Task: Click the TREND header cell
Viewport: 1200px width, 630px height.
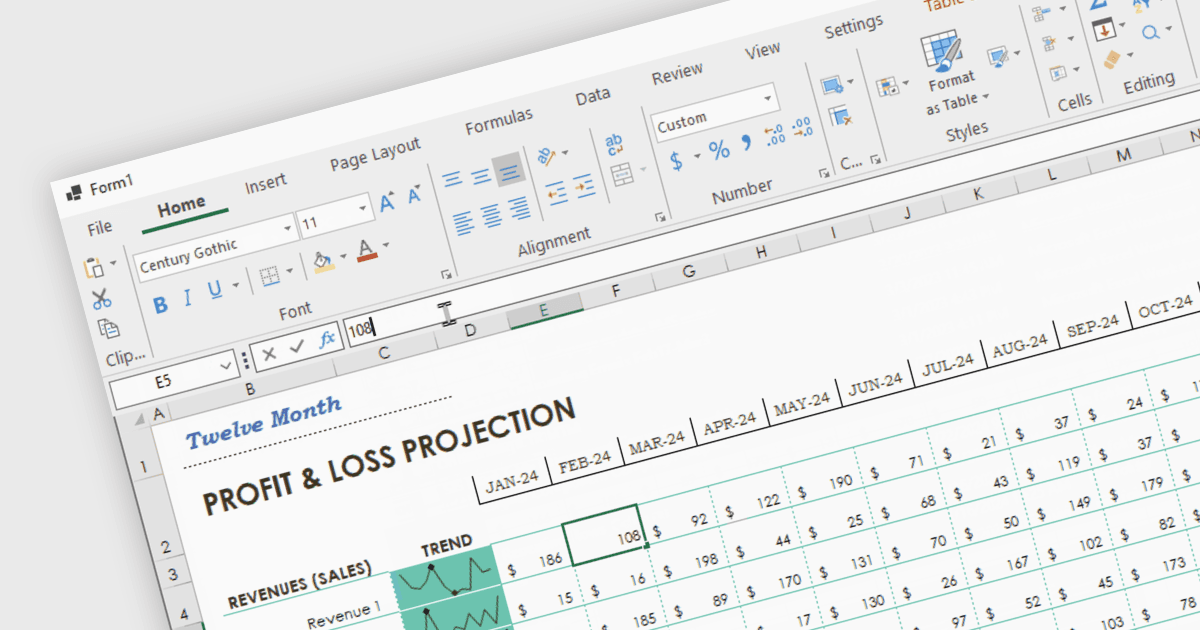Action: [446, 546]
